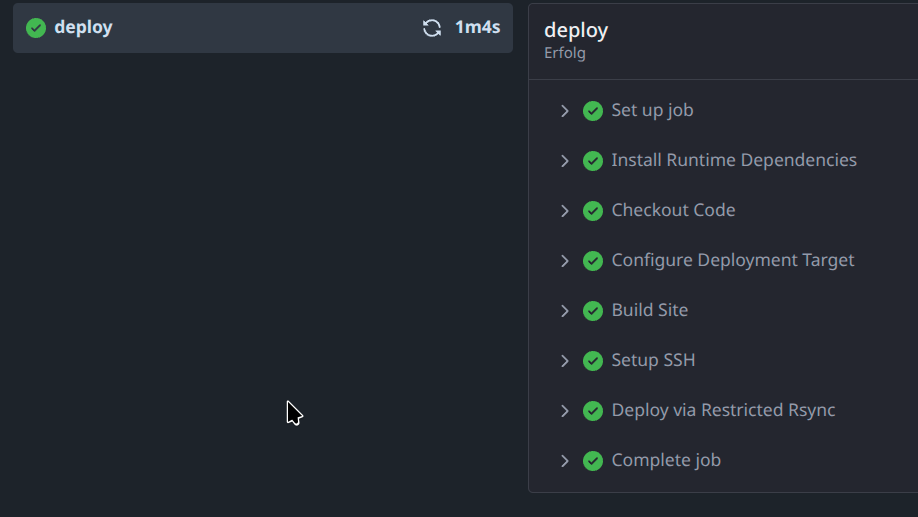The image size is (918, 517).
Task: Click the green check icon for Set up job
Action: point(593,111)
